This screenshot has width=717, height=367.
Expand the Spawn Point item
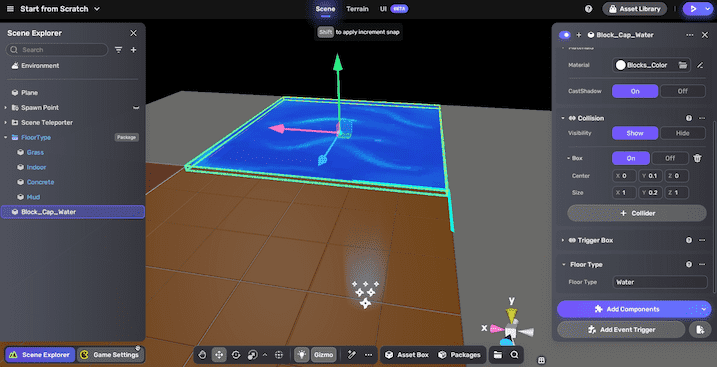coord(5,108)
